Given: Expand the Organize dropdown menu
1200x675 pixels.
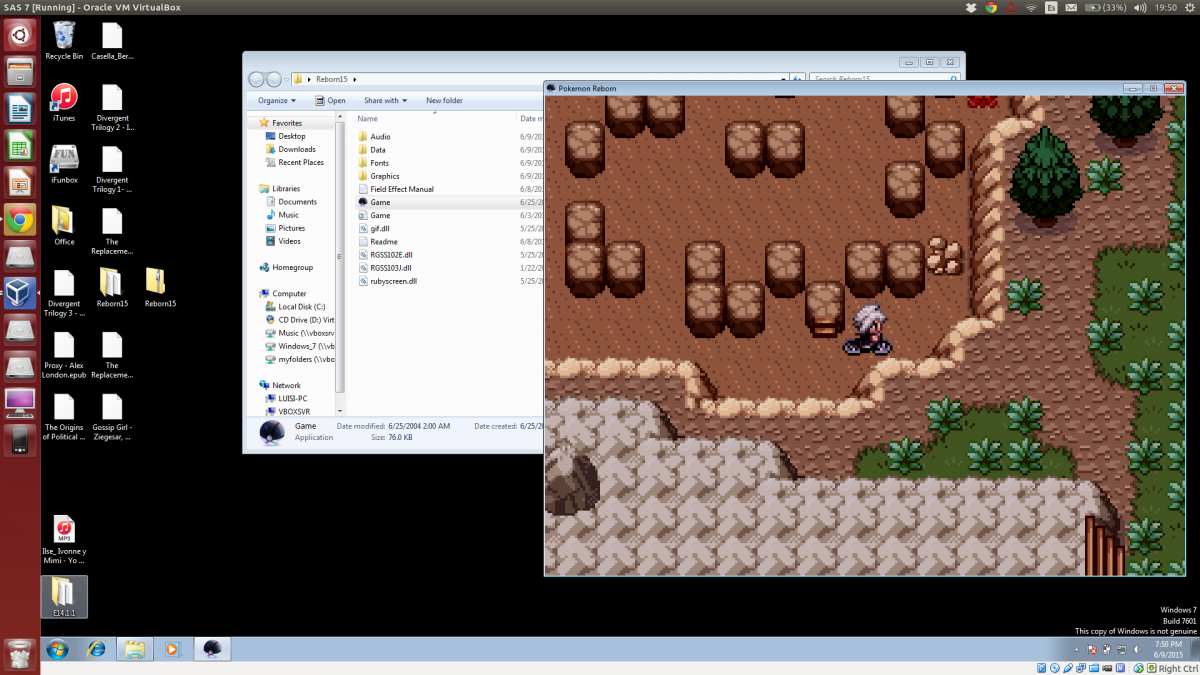Looking at the screenshot, I should point(276,100).
